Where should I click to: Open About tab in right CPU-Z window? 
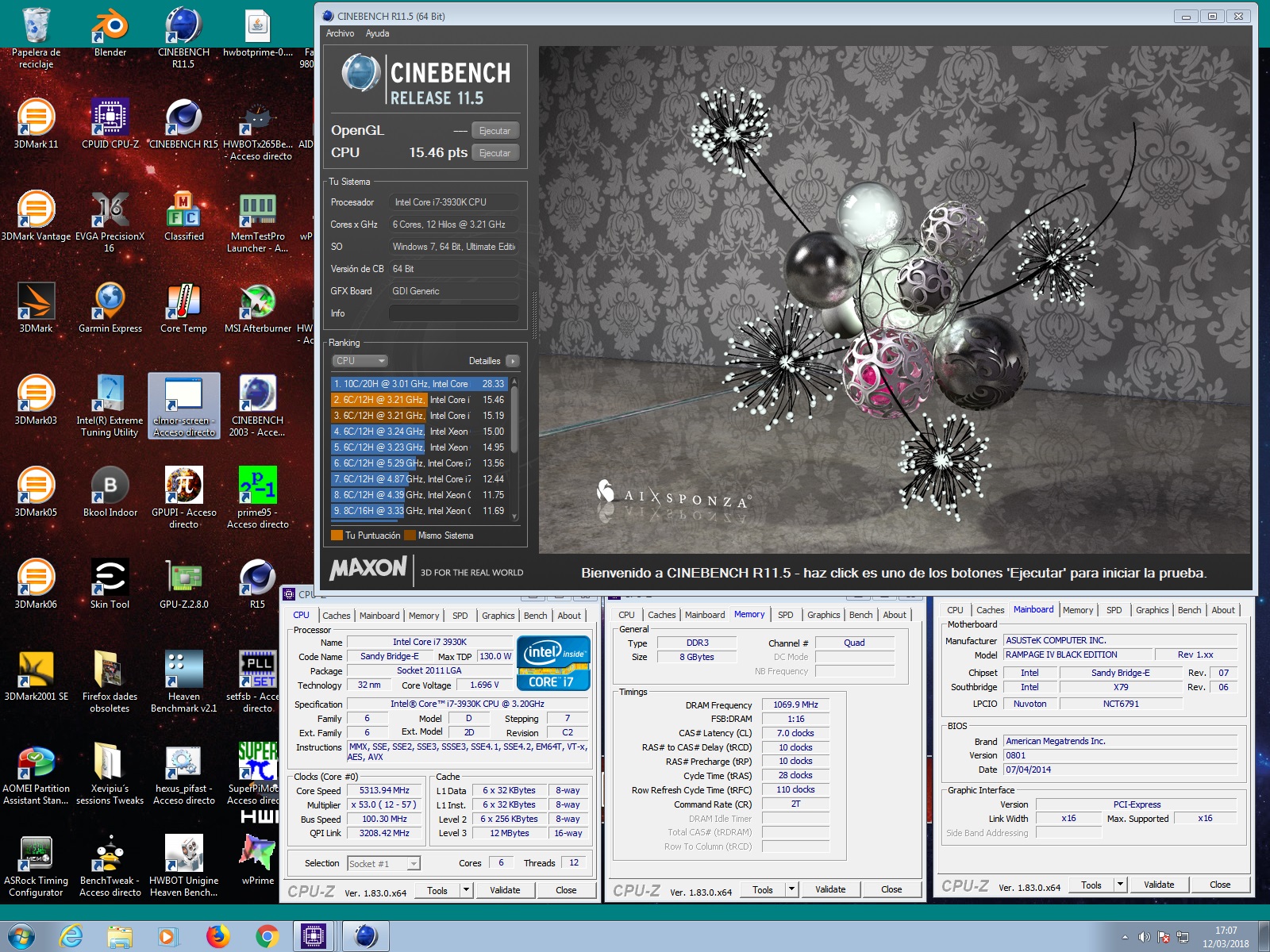[1222, 610]
